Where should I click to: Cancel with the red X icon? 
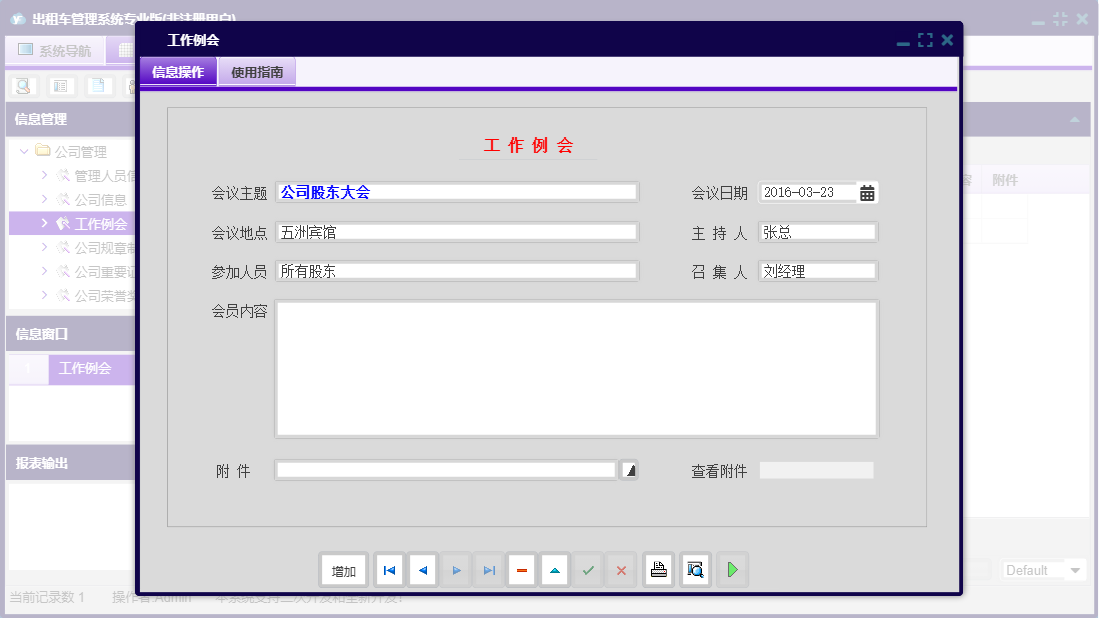tap(621, 569)
